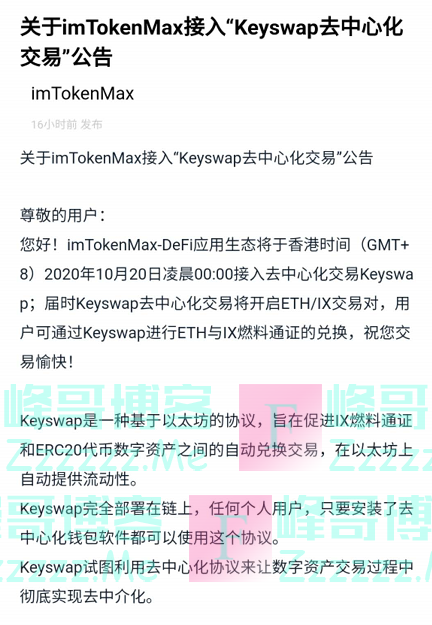Tap the line Keyswap是一种基于以太坊的协议
This screenshot has height=625, width=432.
pos(216,421)
